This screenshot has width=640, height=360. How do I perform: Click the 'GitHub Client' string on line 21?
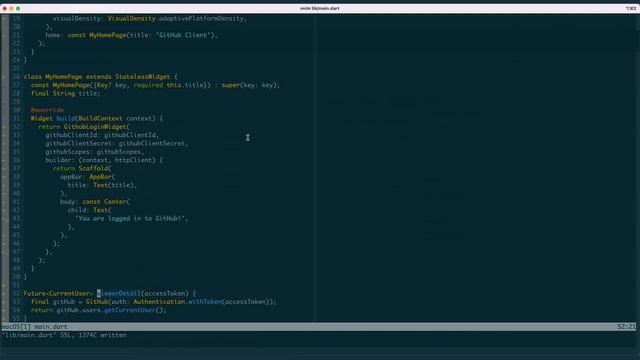tap(182, 35)
